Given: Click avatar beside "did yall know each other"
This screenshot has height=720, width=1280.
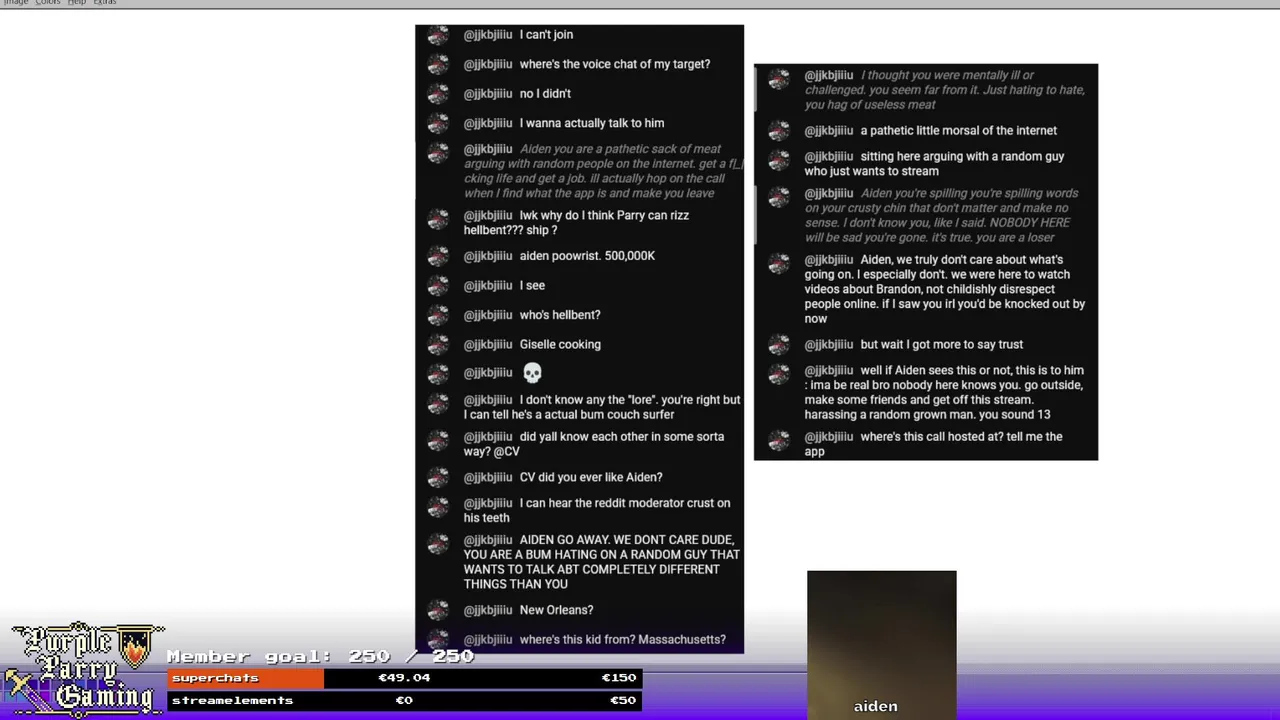Looking at the screenshot, I should click(438, 441).
